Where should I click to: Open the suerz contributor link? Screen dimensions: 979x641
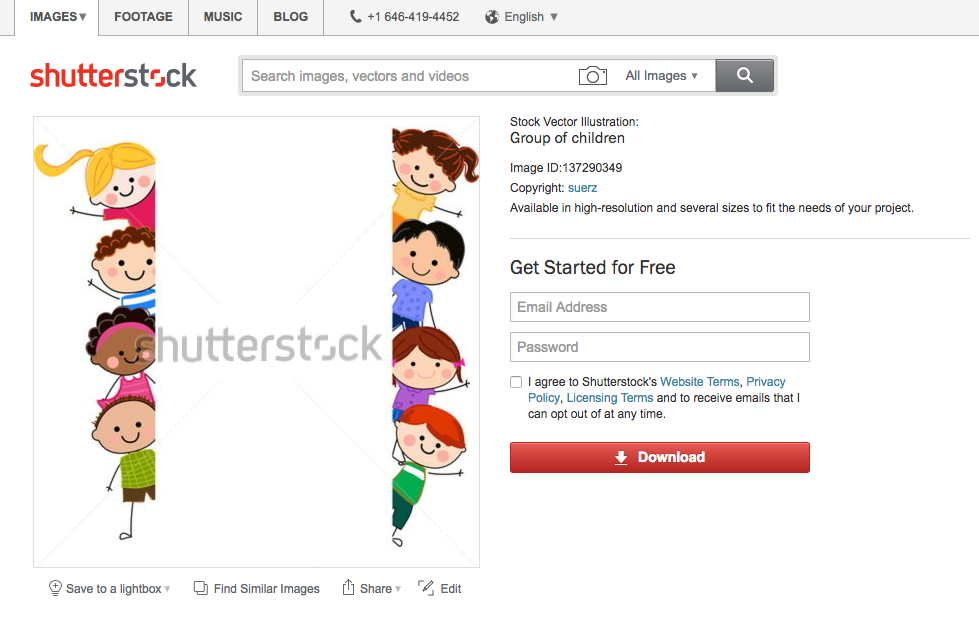582,188
